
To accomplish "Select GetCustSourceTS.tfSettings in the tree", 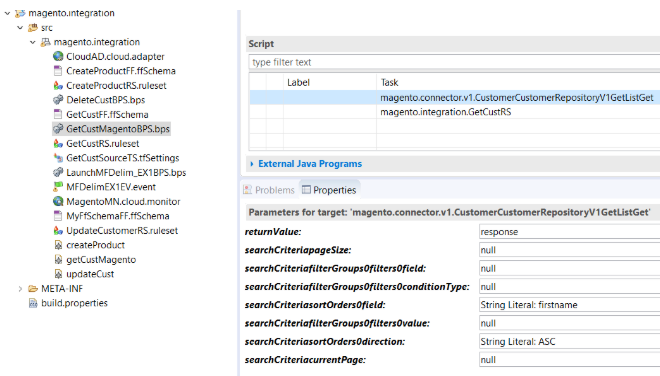I will click(x=122, y=158).
